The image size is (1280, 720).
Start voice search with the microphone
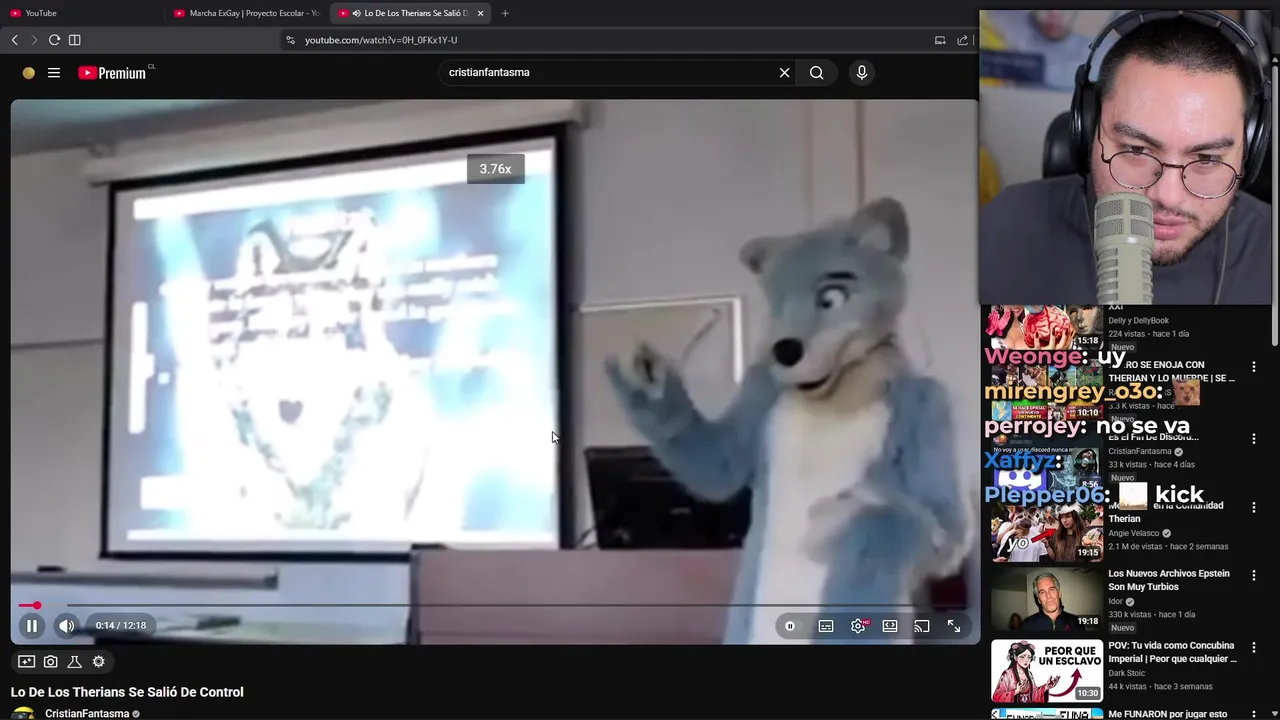point(862,73)
